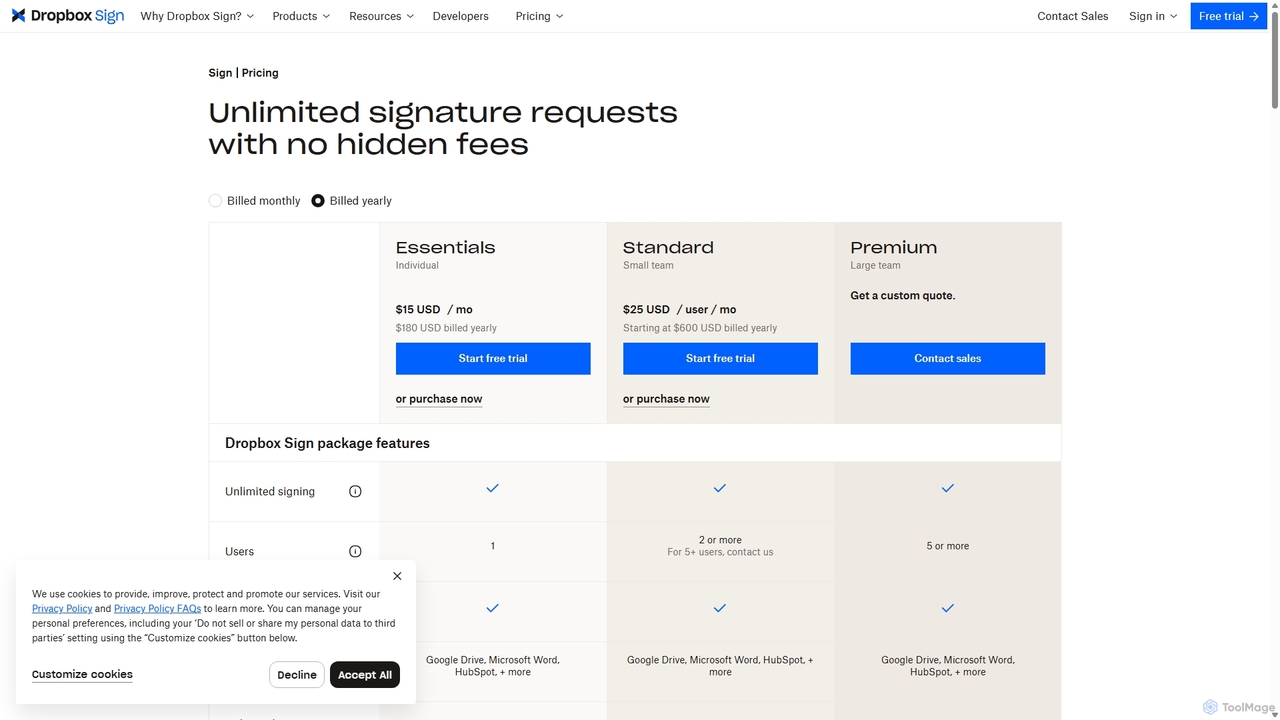Open the Privacy Policy link
Image resolution: width=1280 pixels, height=720 pixels.
coord(62,608)
